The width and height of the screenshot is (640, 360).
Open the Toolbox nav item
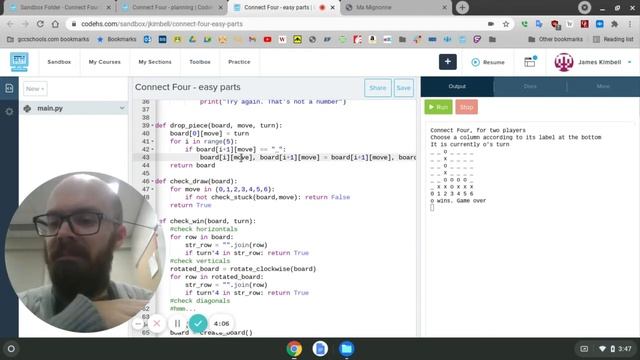(x=200, y=62)
